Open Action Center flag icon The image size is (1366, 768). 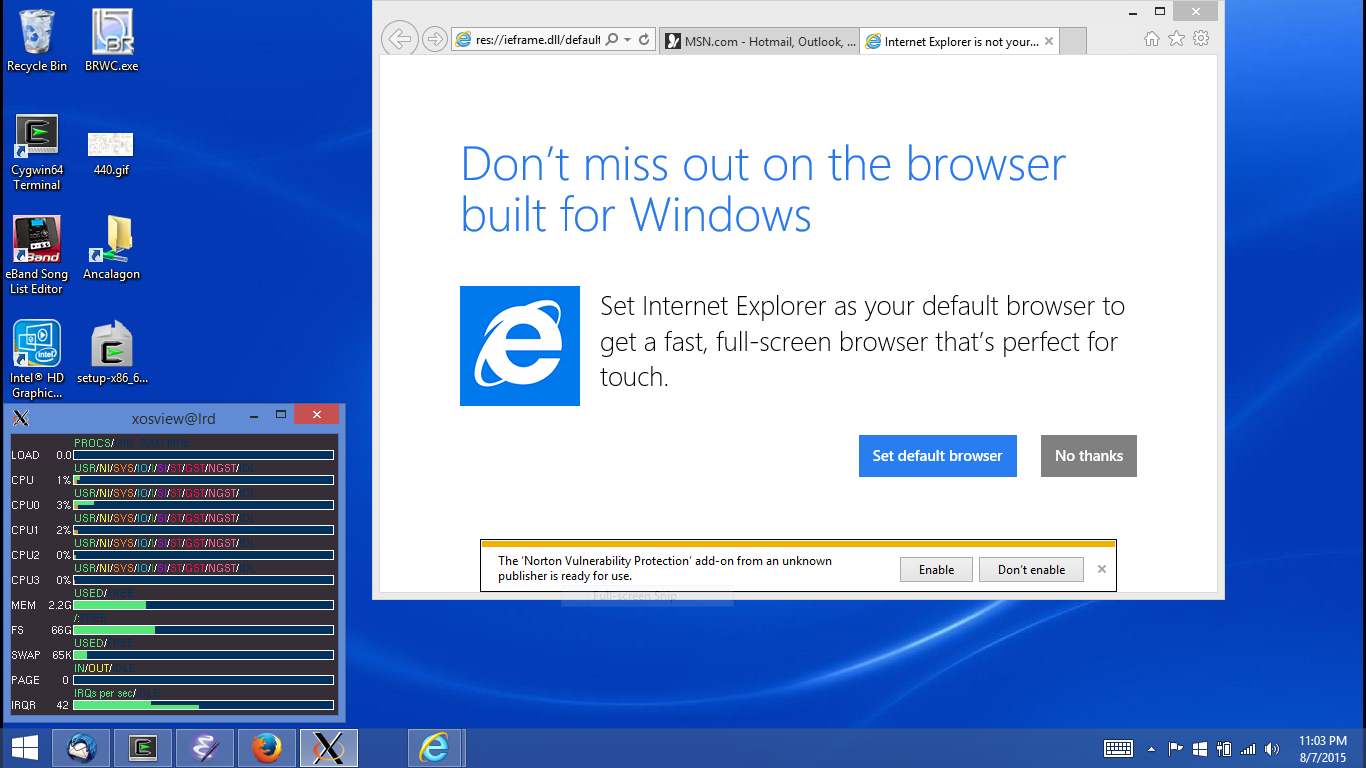click(1176, 748)
